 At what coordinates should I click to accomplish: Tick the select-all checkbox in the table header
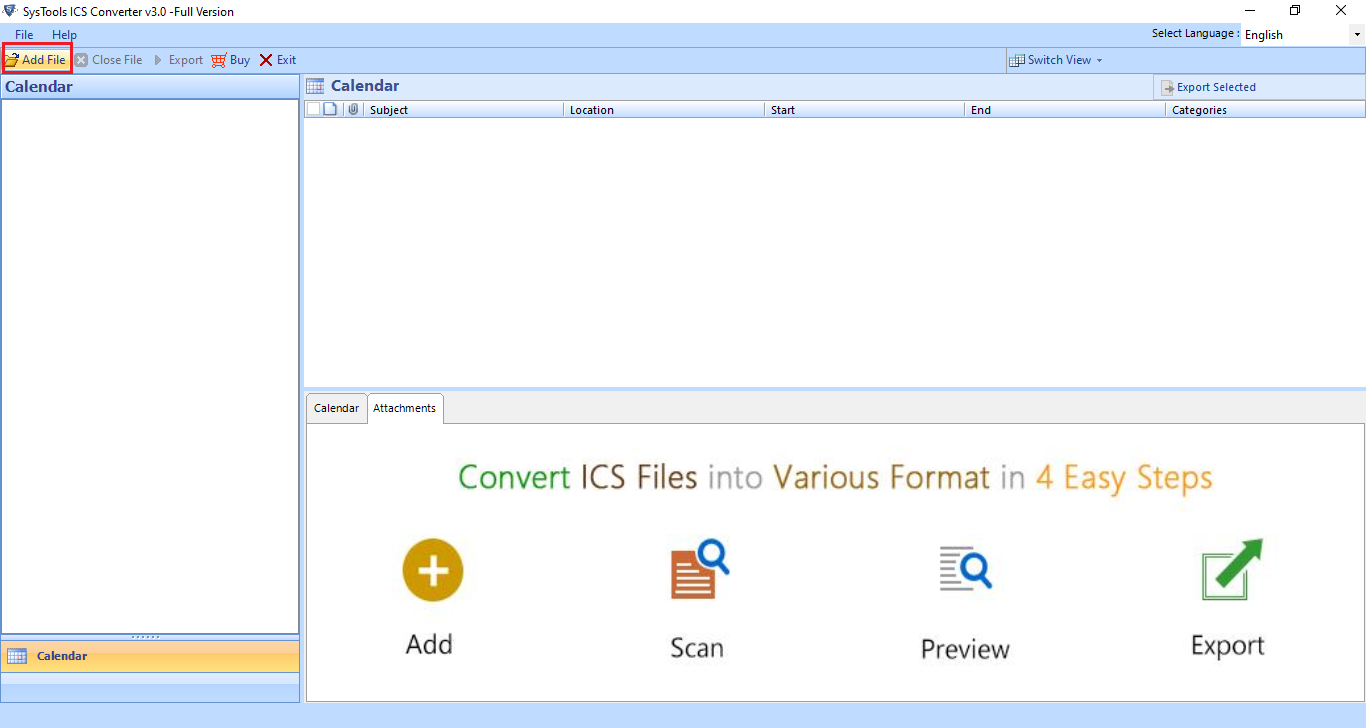[313, 110]
